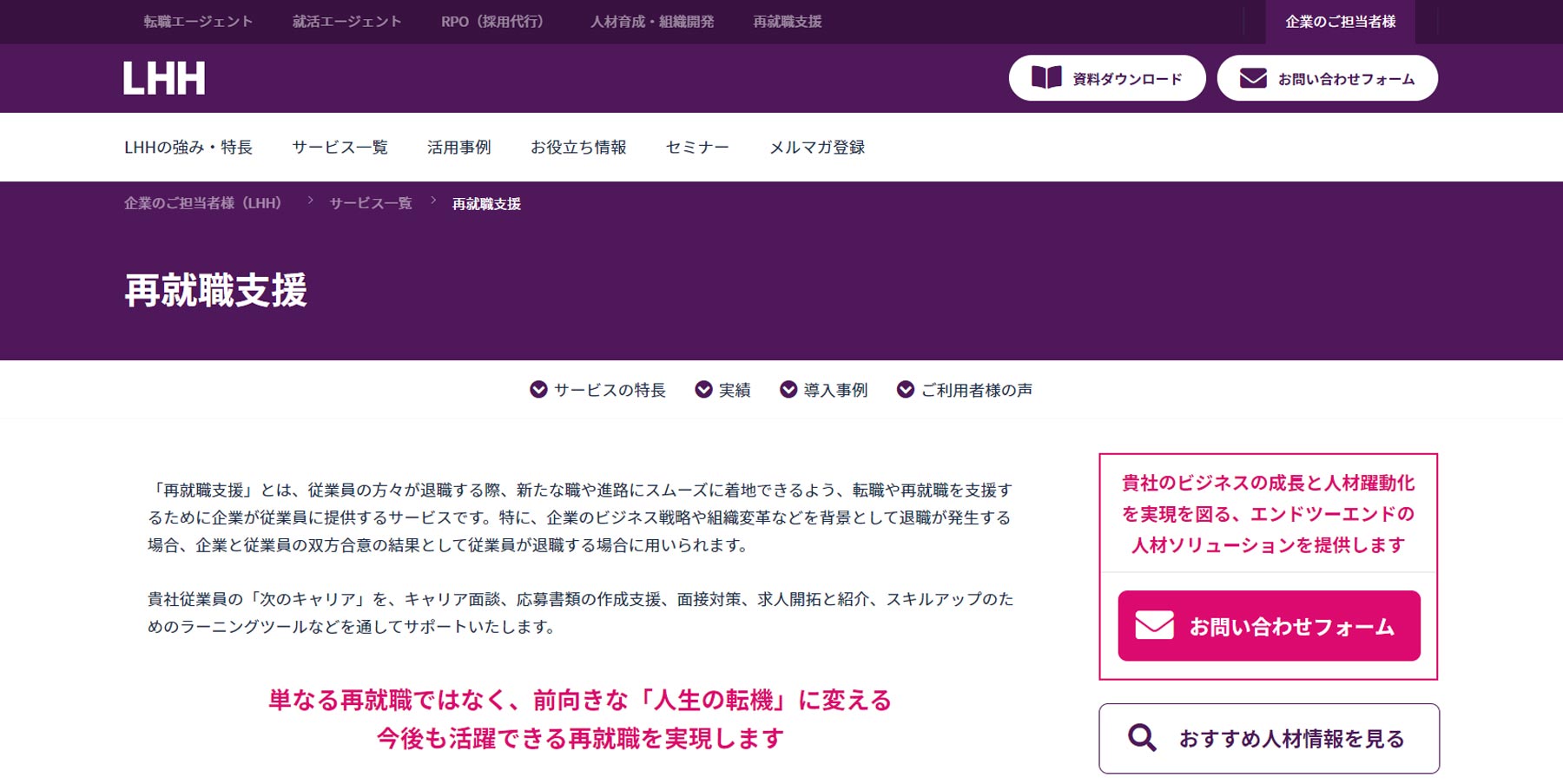Viewport: 1563px width, 784px height.
Task: Go to 企業のご担当者様（LHH） breadcrumb
Action: (x=203, y=203)
